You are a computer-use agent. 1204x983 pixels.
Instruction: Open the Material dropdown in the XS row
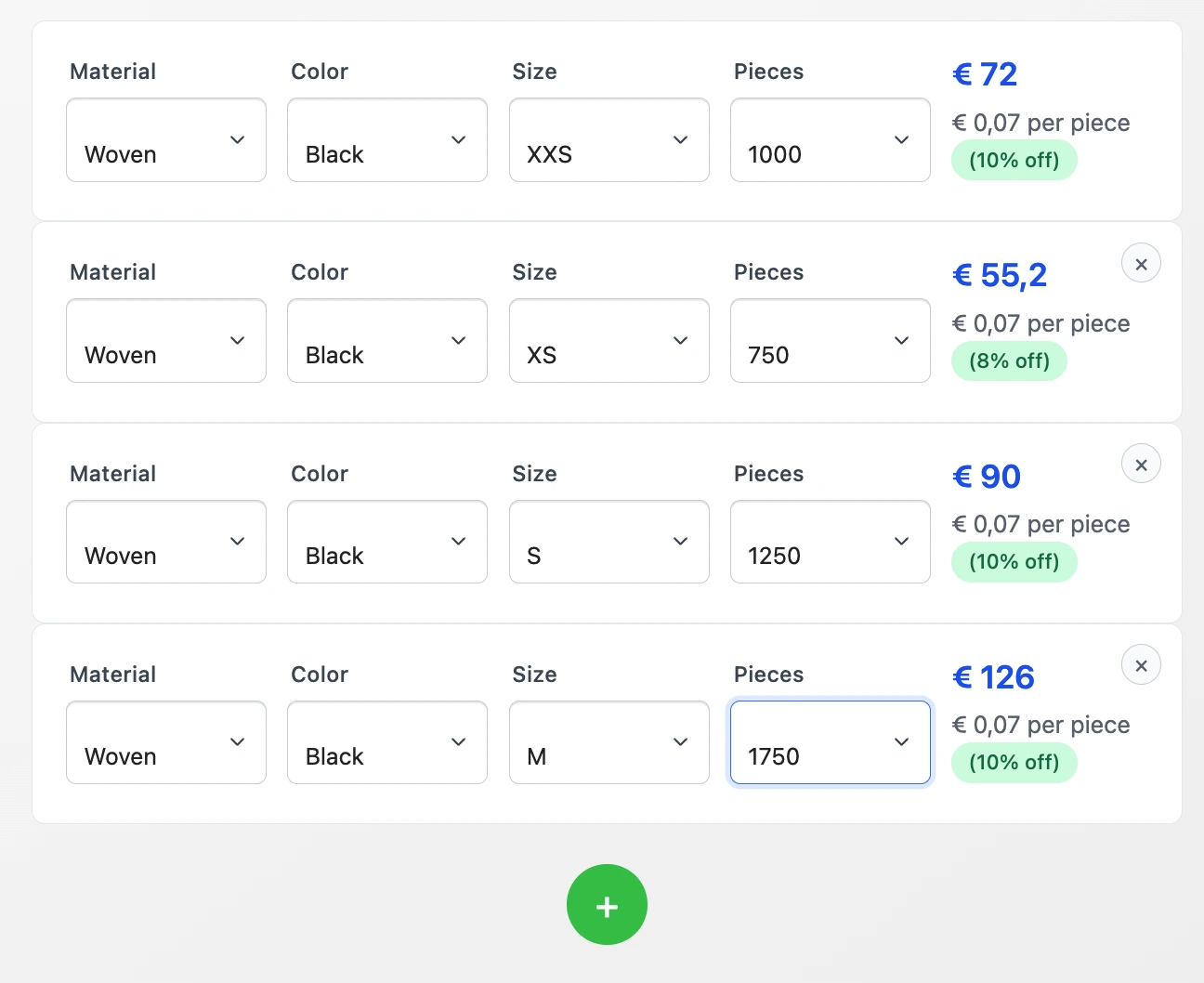pyautogui.click(x=166, y=341)
